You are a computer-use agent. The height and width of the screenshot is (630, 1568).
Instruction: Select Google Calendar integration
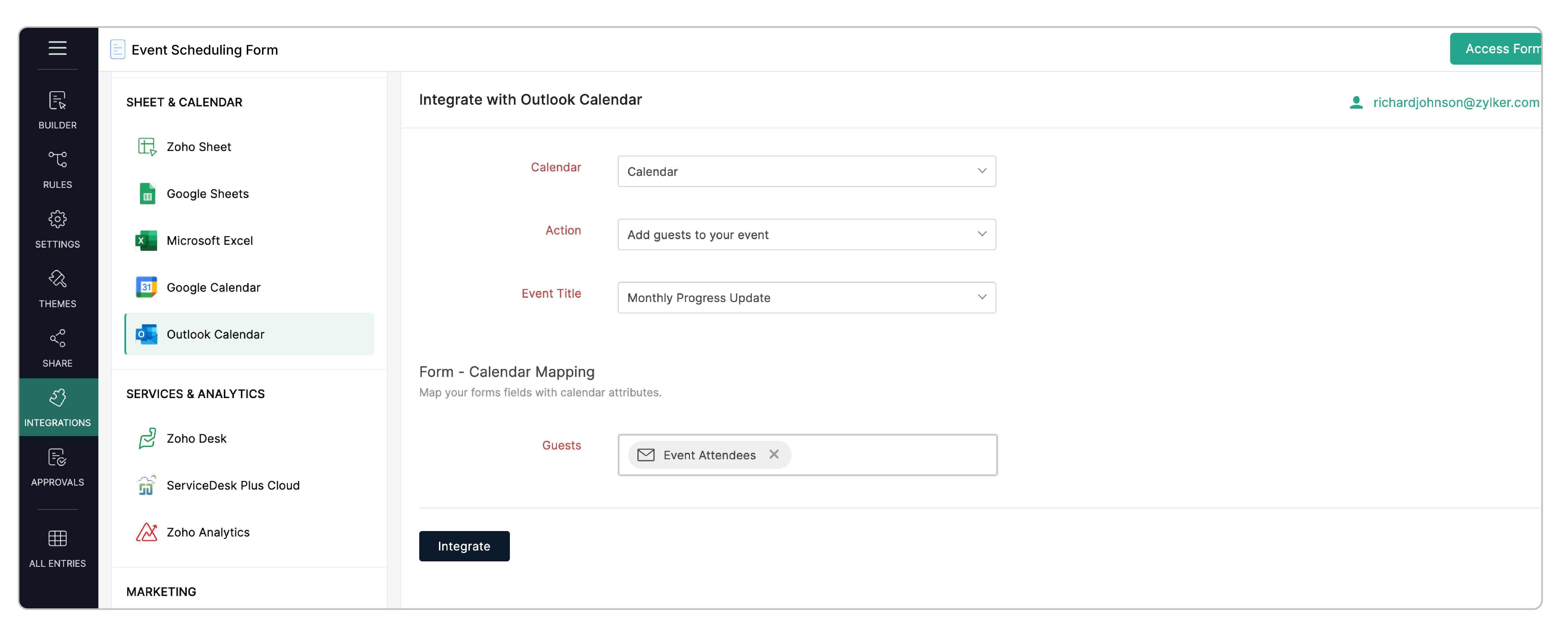point(213,287)
